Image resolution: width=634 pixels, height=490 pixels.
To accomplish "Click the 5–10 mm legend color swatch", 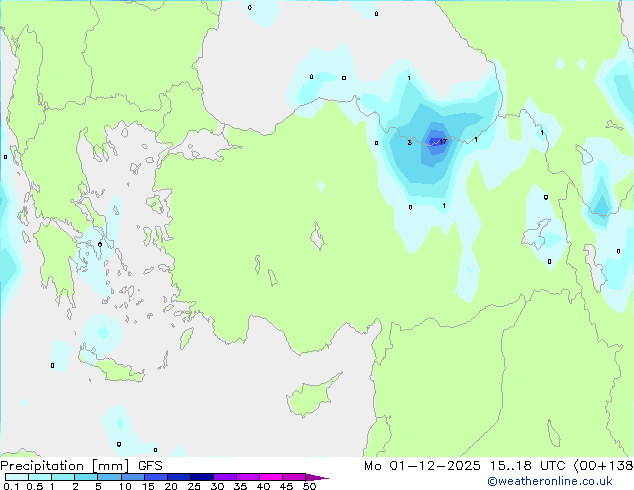I will click(x=109, y=477).
